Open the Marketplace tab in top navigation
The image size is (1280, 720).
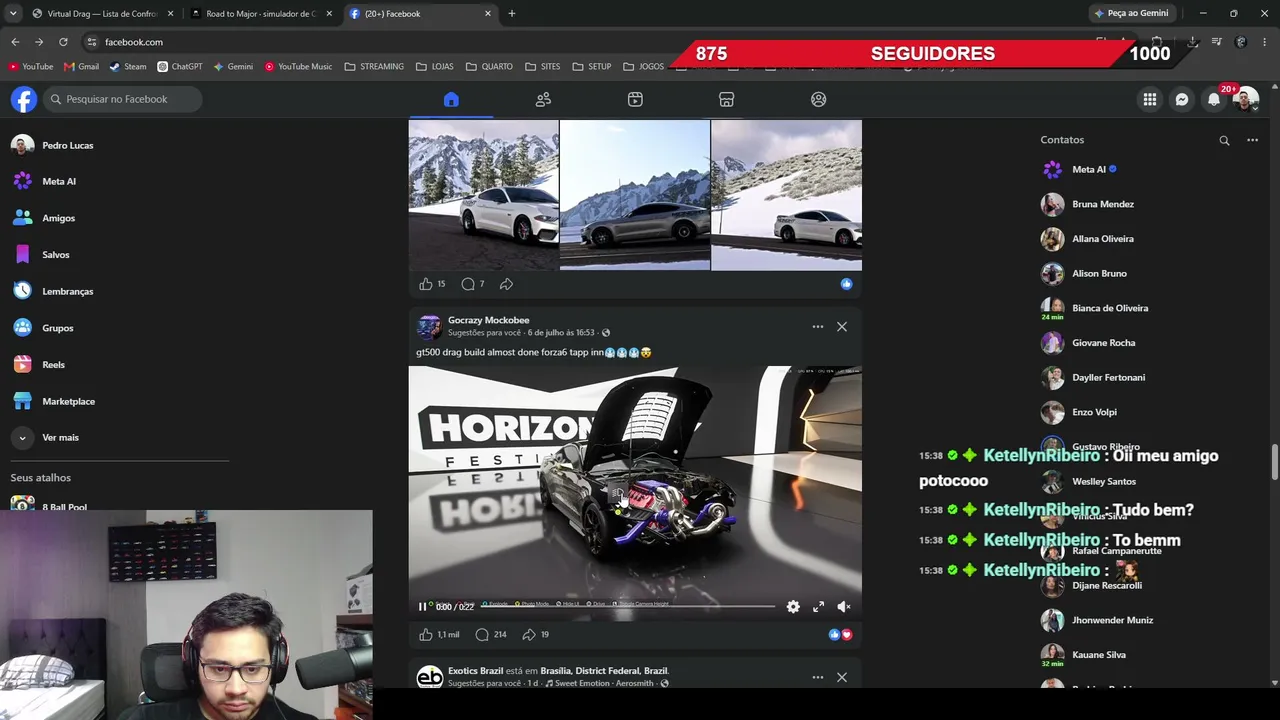(727, 99)
